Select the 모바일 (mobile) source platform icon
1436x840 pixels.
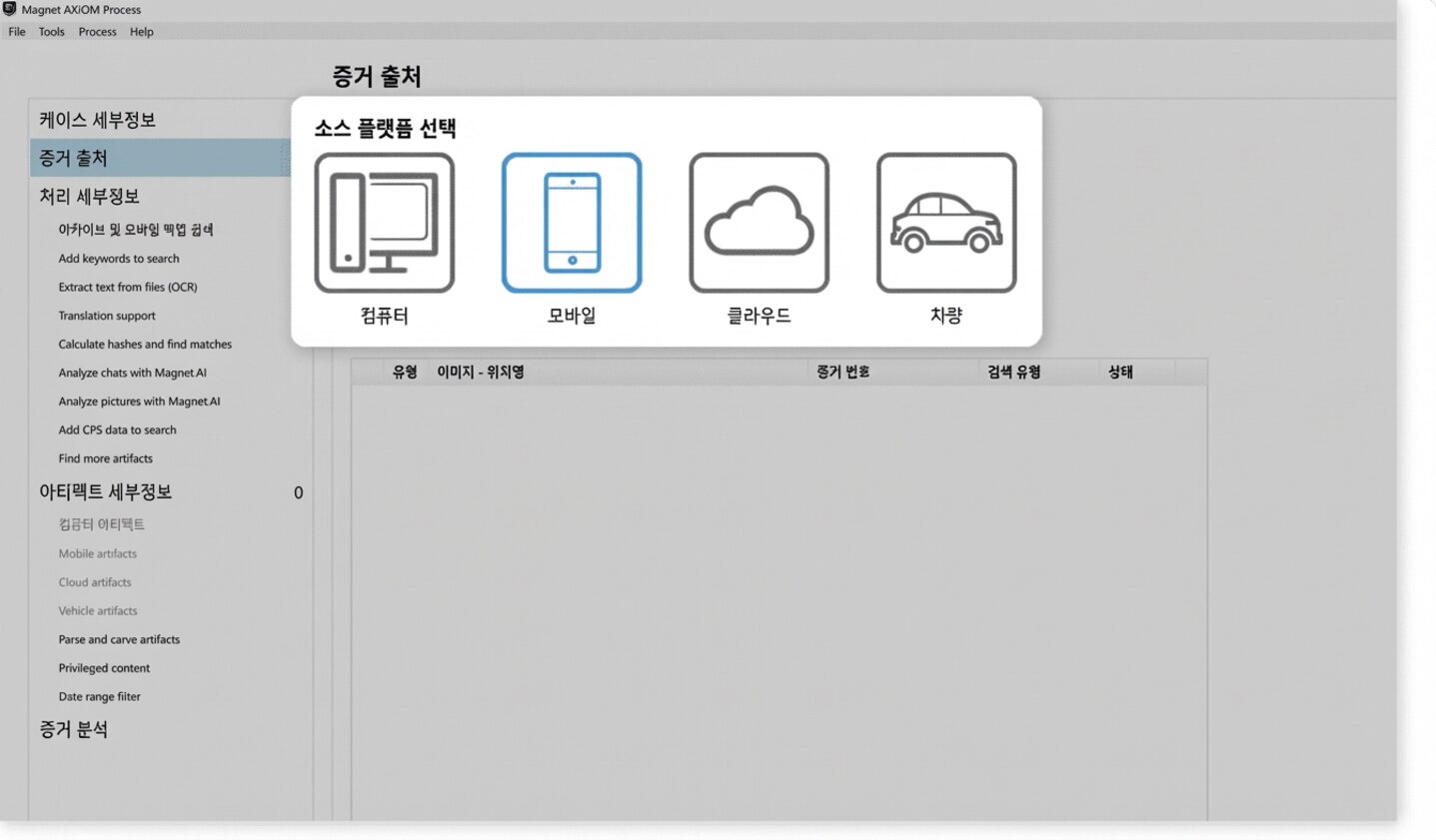pos(571,221)
